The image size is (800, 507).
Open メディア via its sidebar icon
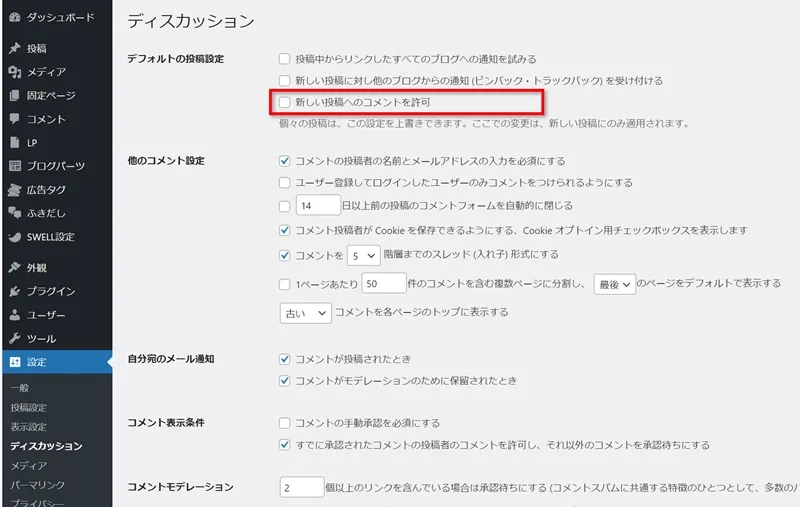pyautogui.click(x=14, y=72)
